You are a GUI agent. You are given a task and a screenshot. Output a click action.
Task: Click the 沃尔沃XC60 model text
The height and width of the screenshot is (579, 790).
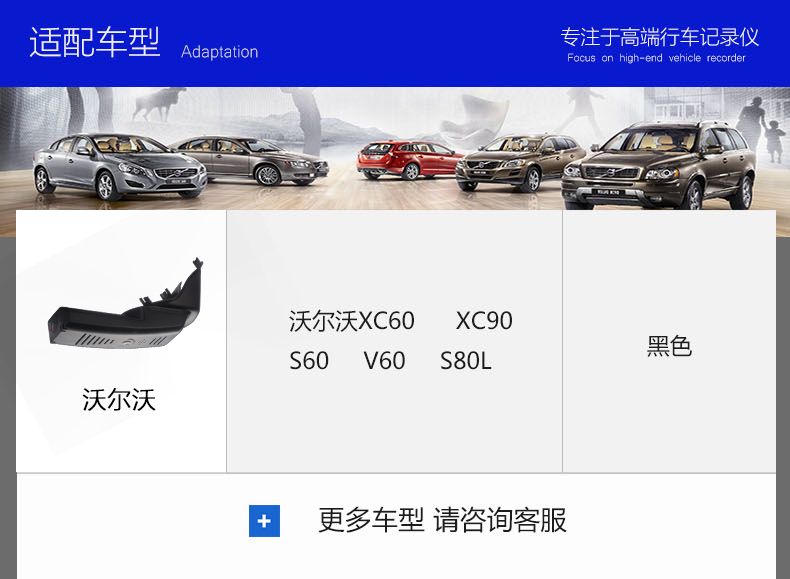[352, 321]
